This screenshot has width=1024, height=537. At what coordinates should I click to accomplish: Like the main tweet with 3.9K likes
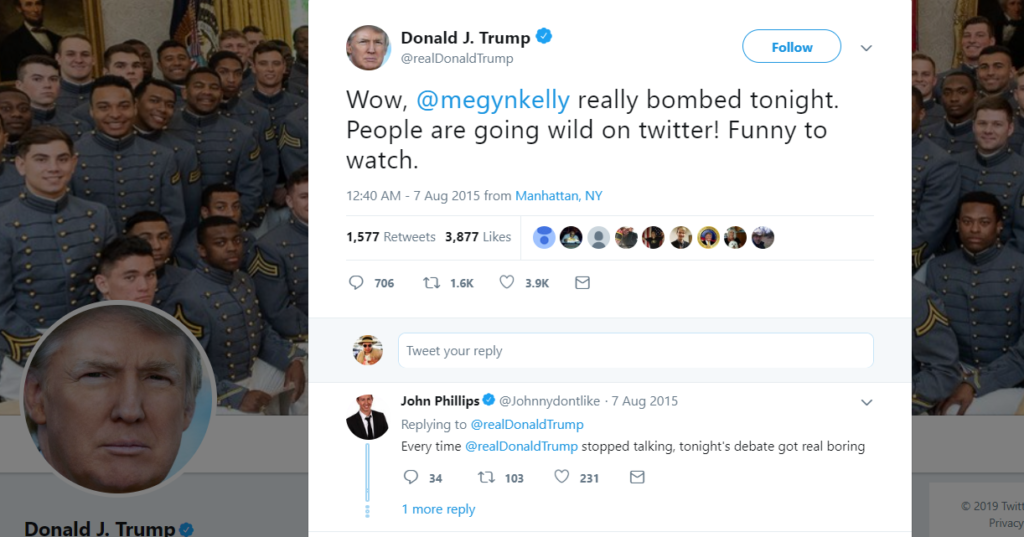pos(507,283)
